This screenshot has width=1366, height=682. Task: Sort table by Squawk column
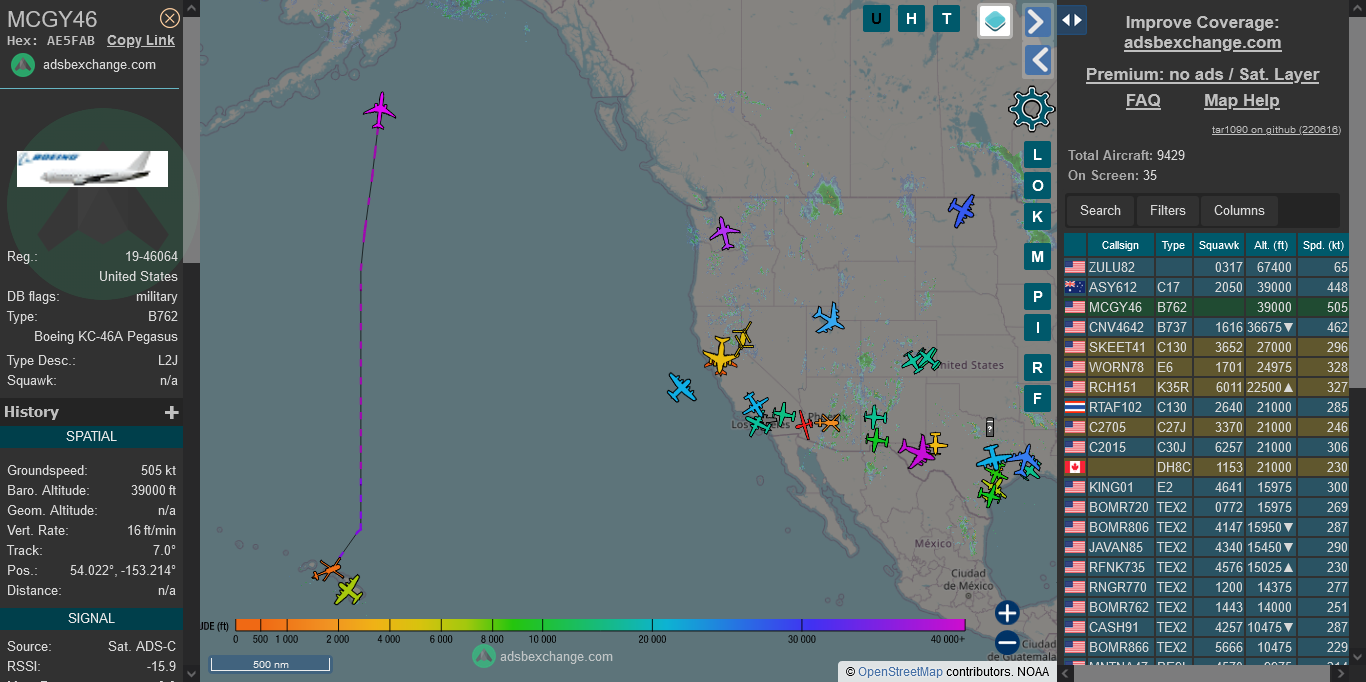point(1219,245)
